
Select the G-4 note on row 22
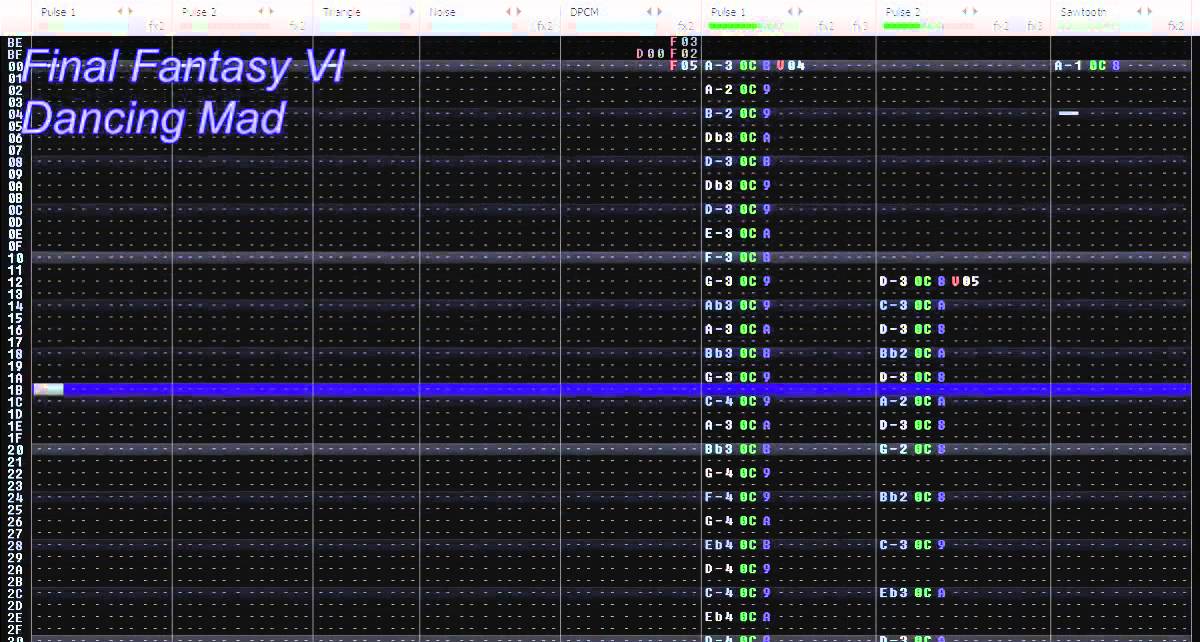coord(719,473)
